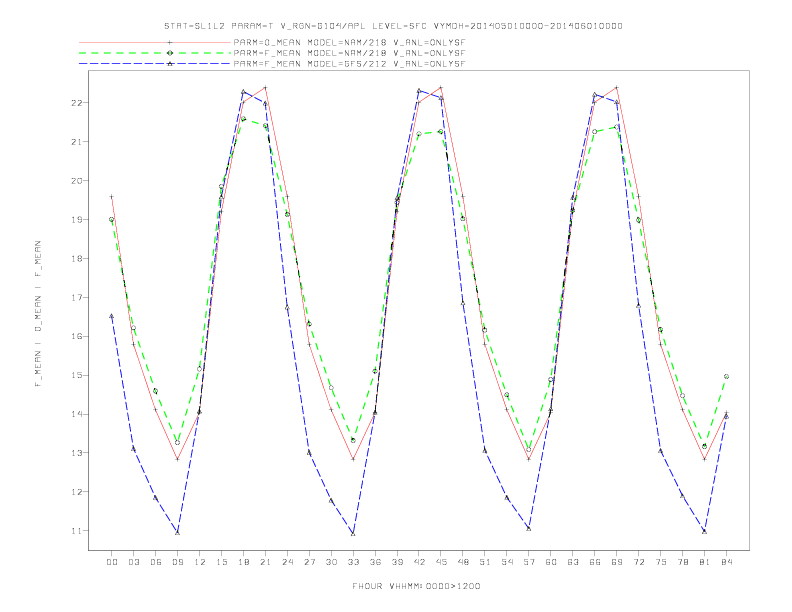Click x-axis tick label 75
This screenshot has width=792, height=612.
coord(661,562)
